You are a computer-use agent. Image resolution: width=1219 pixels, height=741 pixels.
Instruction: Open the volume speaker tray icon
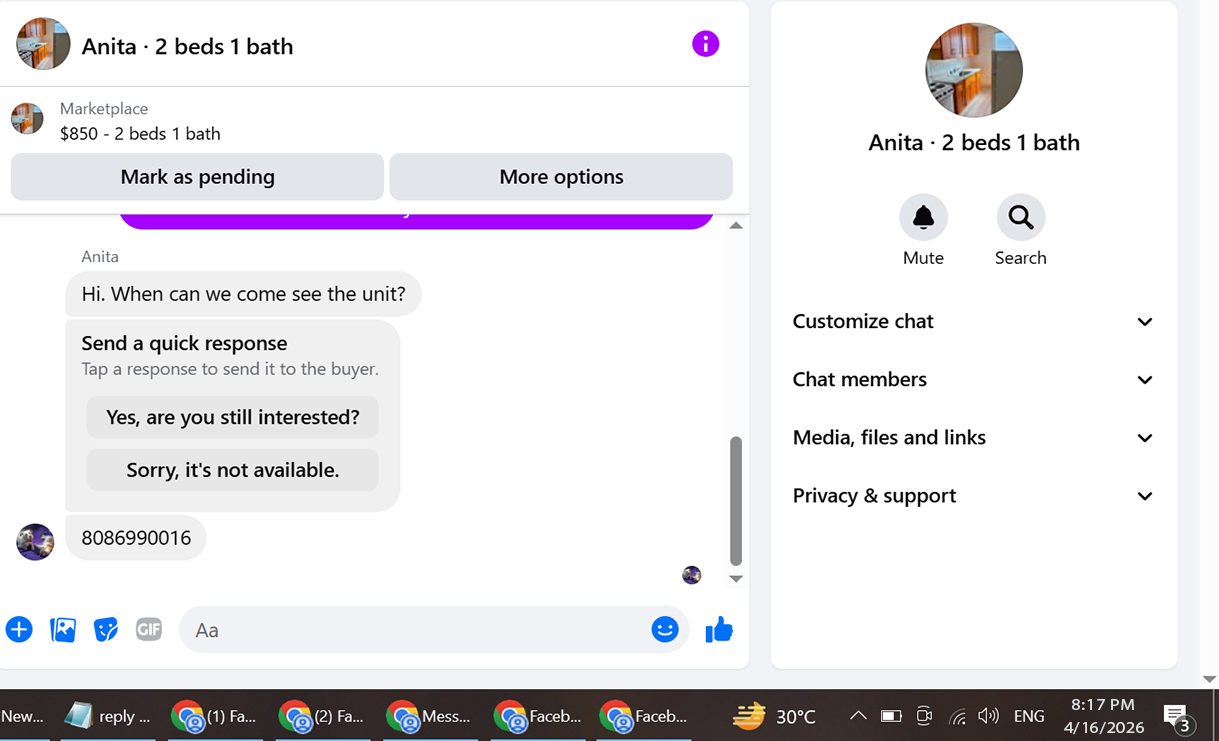tap(988, 716)
